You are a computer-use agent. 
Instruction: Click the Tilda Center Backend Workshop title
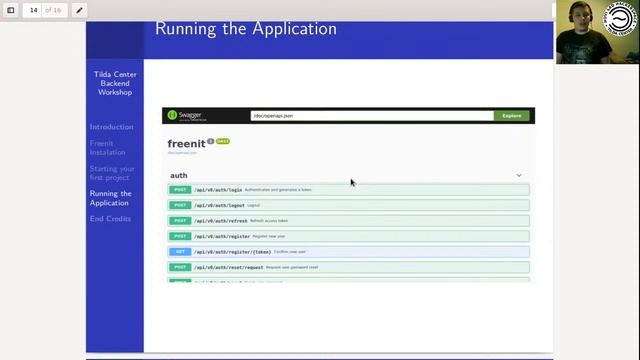tap(115, 83)
